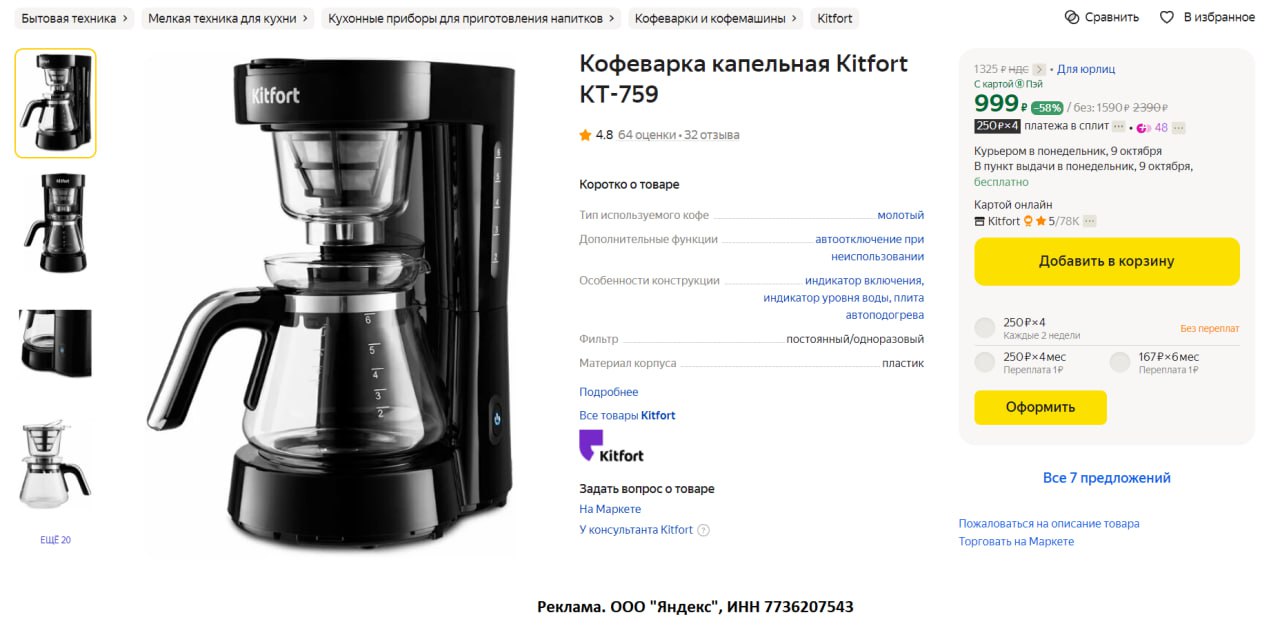Expand ЕЩЁ 20 more photos
The height and width of the screenshot is (628, 1280).
(55, 540)
